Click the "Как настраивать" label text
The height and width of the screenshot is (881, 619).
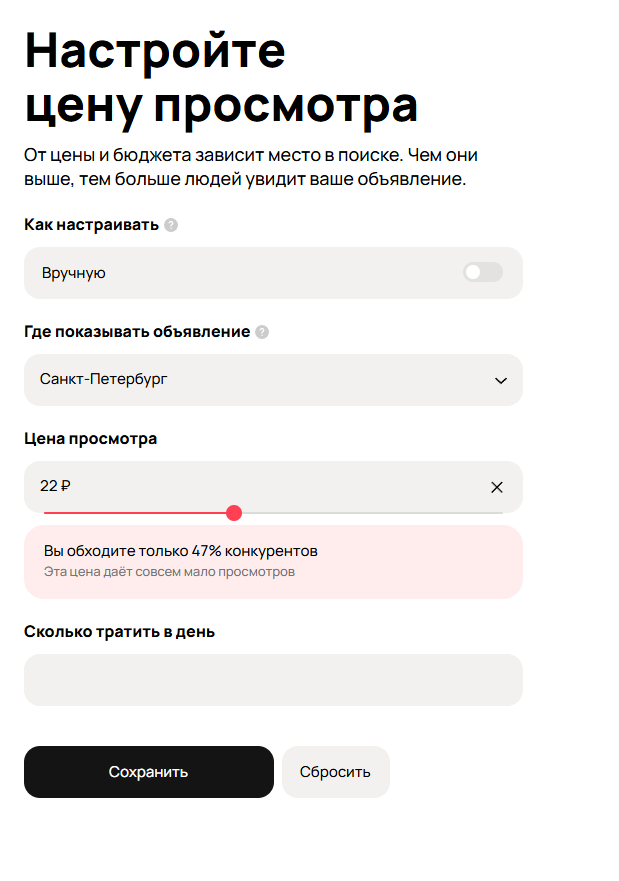[x=91, y=225]
